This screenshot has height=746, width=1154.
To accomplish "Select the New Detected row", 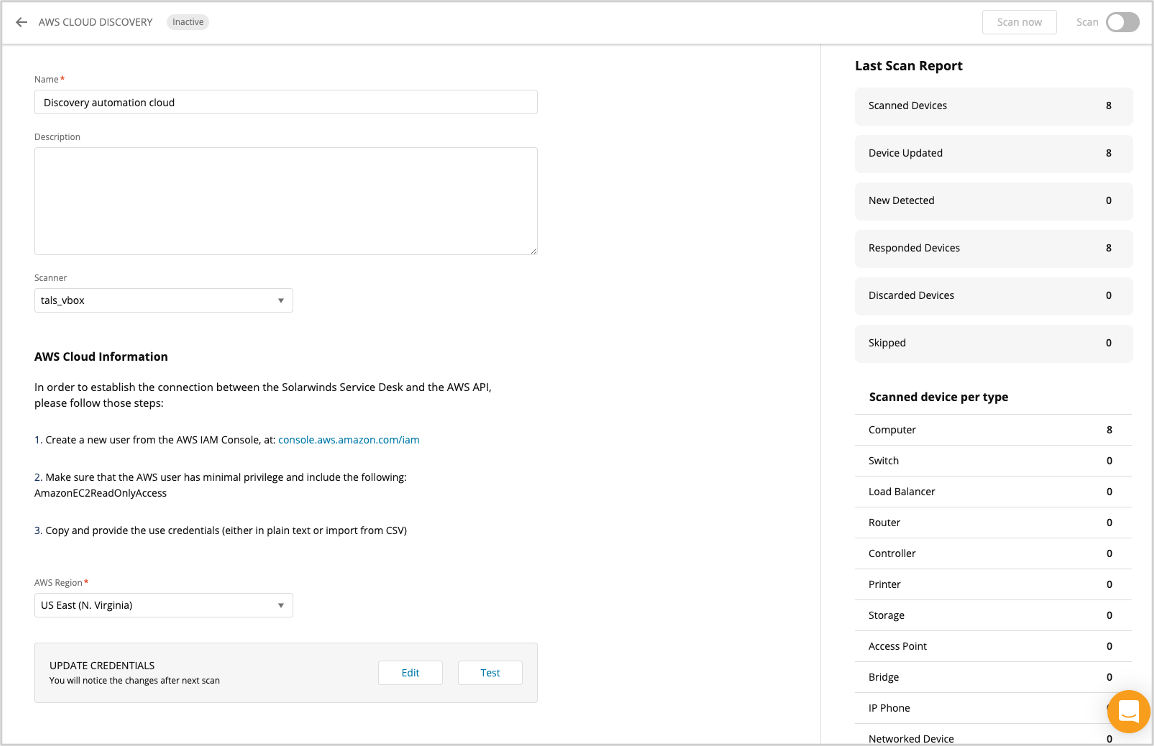I will (994, 201).
